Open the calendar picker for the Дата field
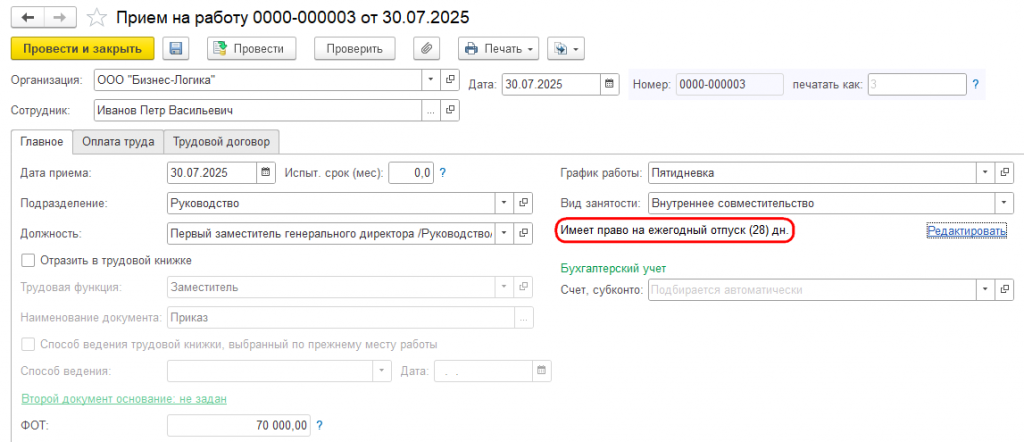 [x=609, y=84]
